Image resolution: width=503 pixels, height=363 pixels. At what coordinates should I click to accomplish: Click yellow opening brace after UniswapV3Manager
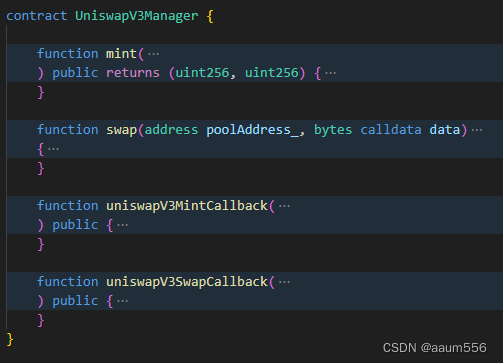210,16
